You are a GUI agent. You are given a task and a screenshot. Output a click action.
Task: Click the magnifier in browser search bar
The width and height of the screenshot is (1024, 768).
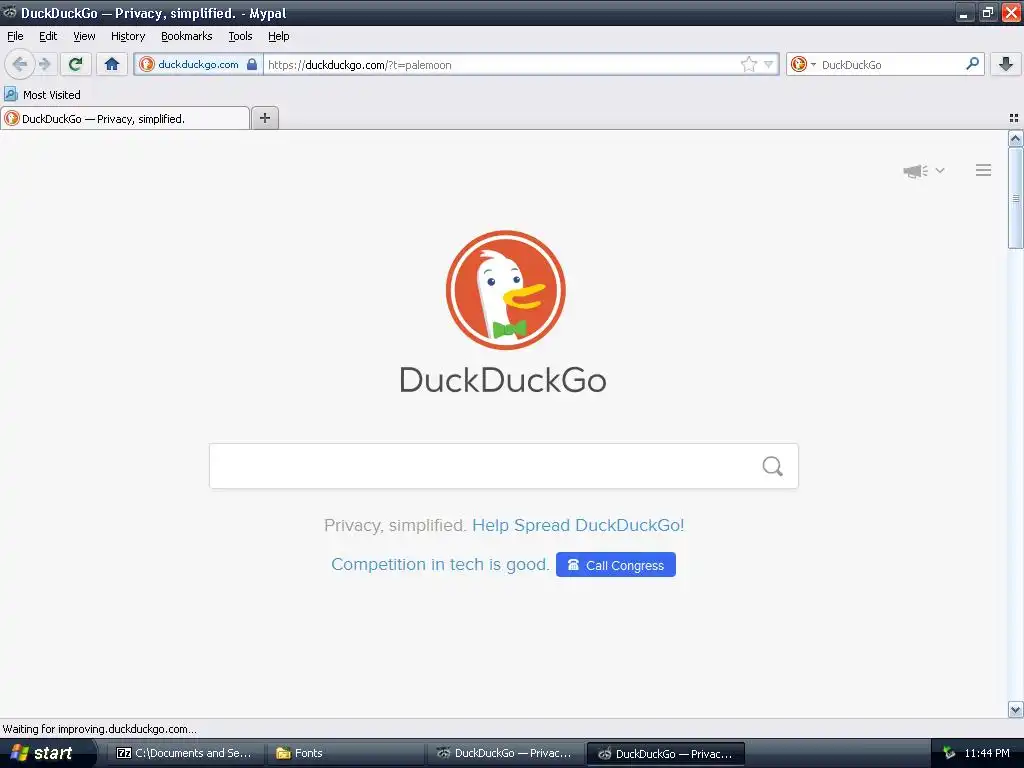pyautogui.click(x=972, y=64)
